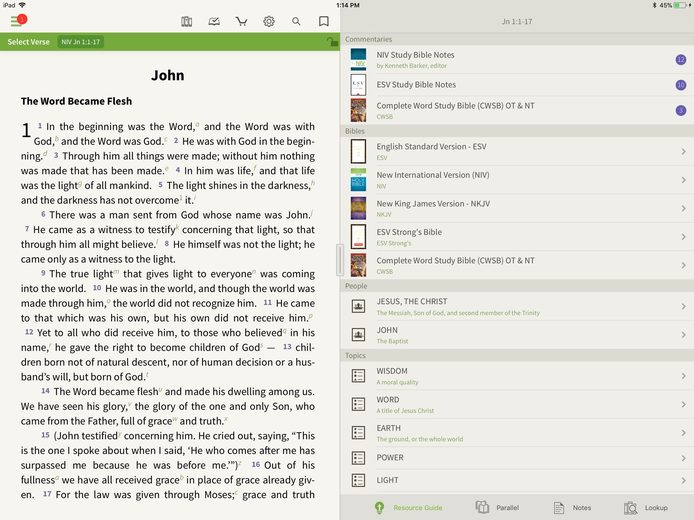Tap Select Verse label

point(28,42)
